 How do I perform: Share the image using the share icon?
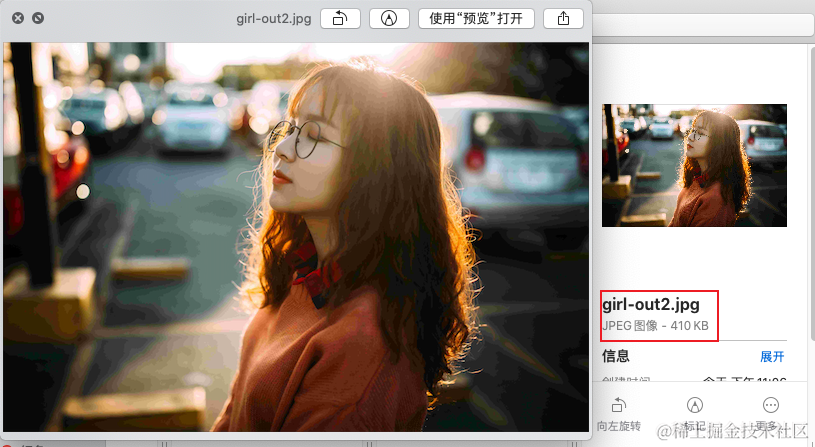(x=563, y=19)
